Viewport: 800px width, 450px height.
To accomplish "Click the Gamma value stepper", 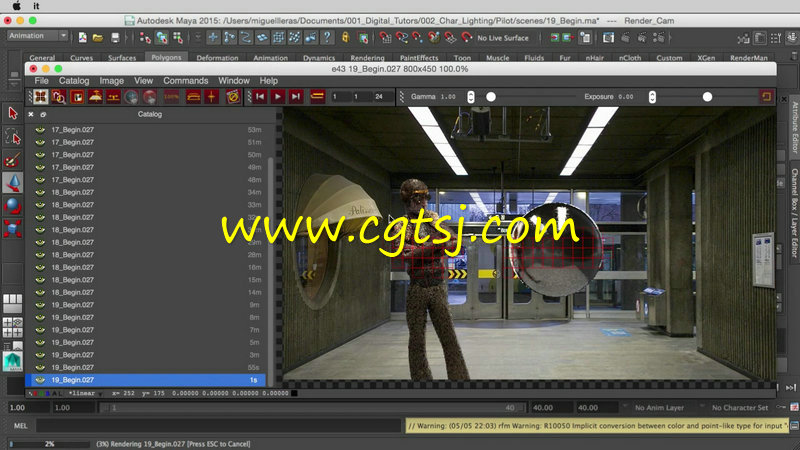I will [x=470, y=96].
